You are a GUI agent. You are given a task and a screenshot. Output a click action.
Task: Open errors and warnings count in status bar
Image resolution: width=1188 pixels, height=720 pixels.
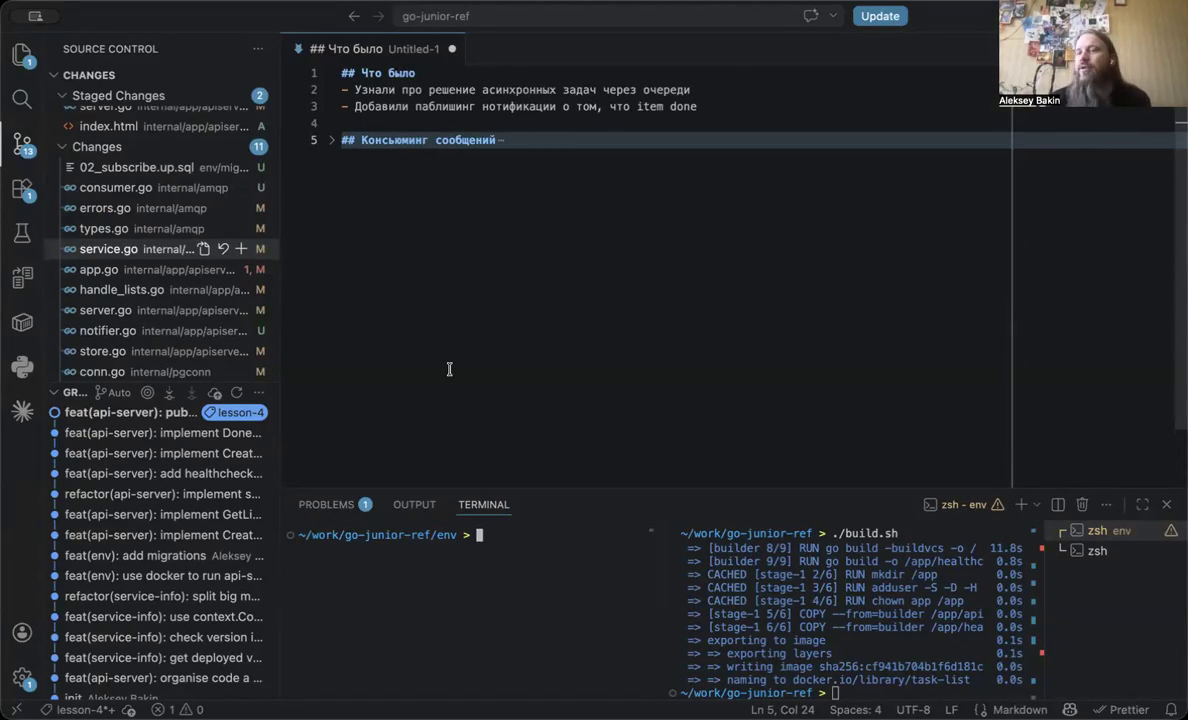177,710
